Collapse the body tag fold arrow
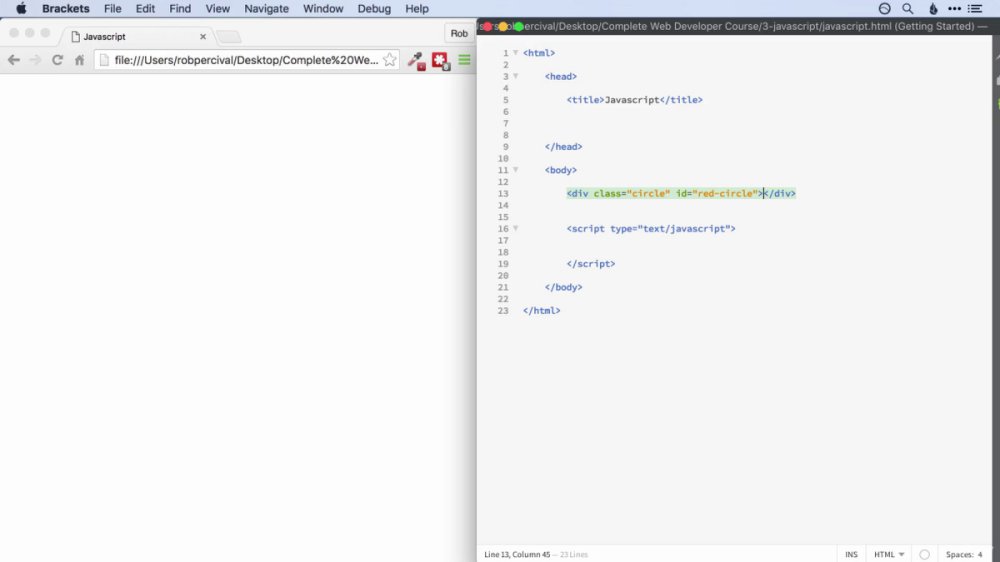The image size is (1000, 562). tap(516, 170)
